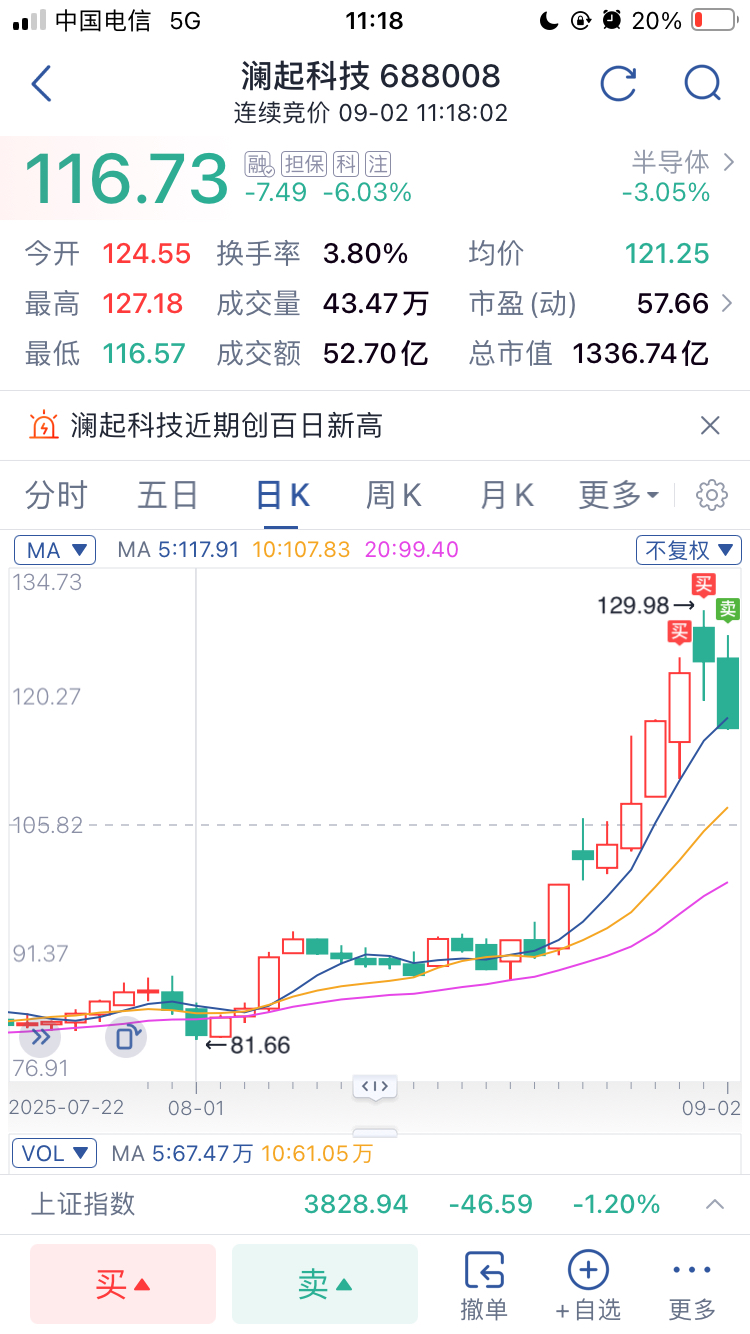
Task: Tap the 今开 value 124.55
Action: (x=146, y=254)
